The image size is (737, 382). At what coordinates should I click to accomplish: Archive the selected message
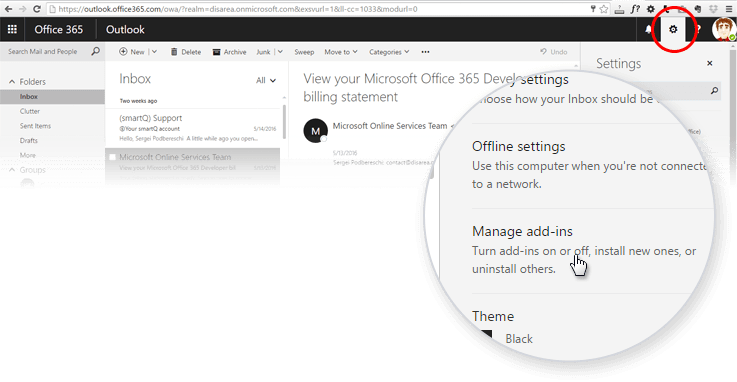pos(229,52)
